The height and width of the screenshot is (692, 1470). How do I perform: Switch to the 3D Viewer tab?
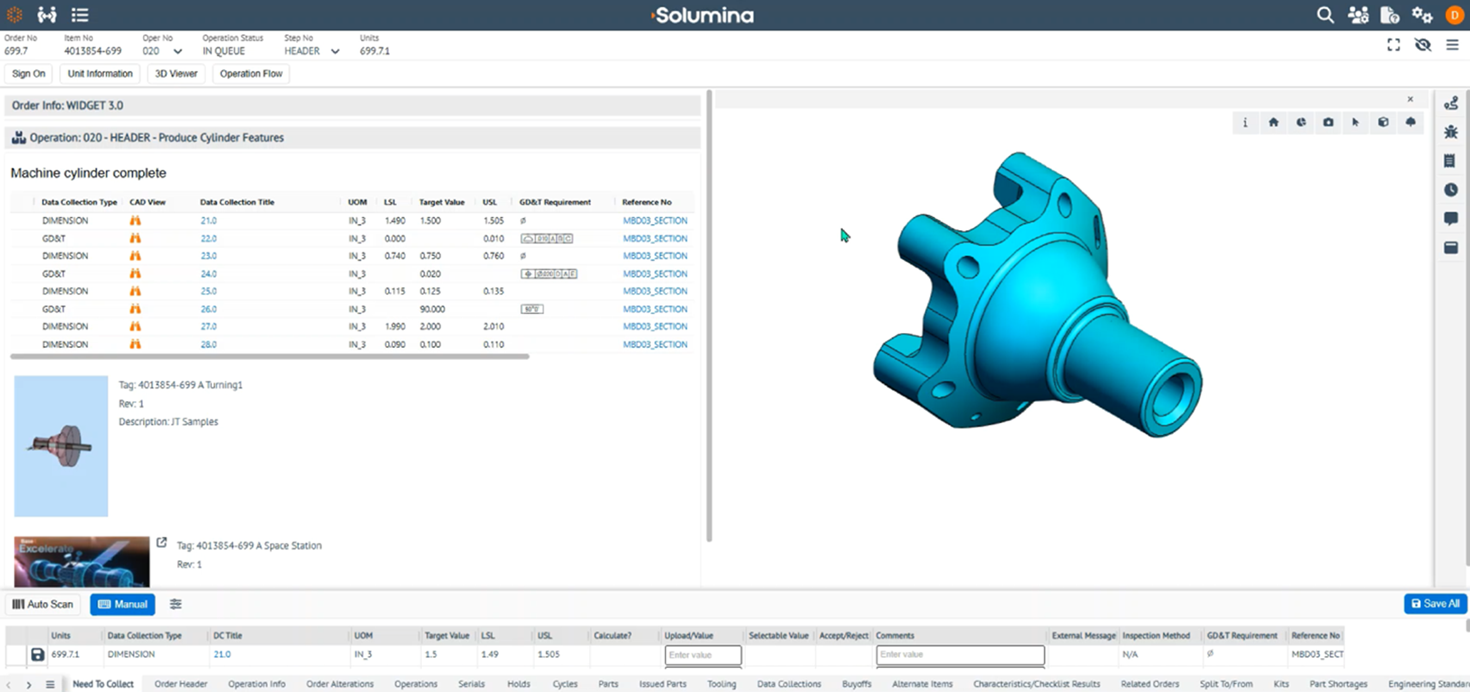pos(176,73)
